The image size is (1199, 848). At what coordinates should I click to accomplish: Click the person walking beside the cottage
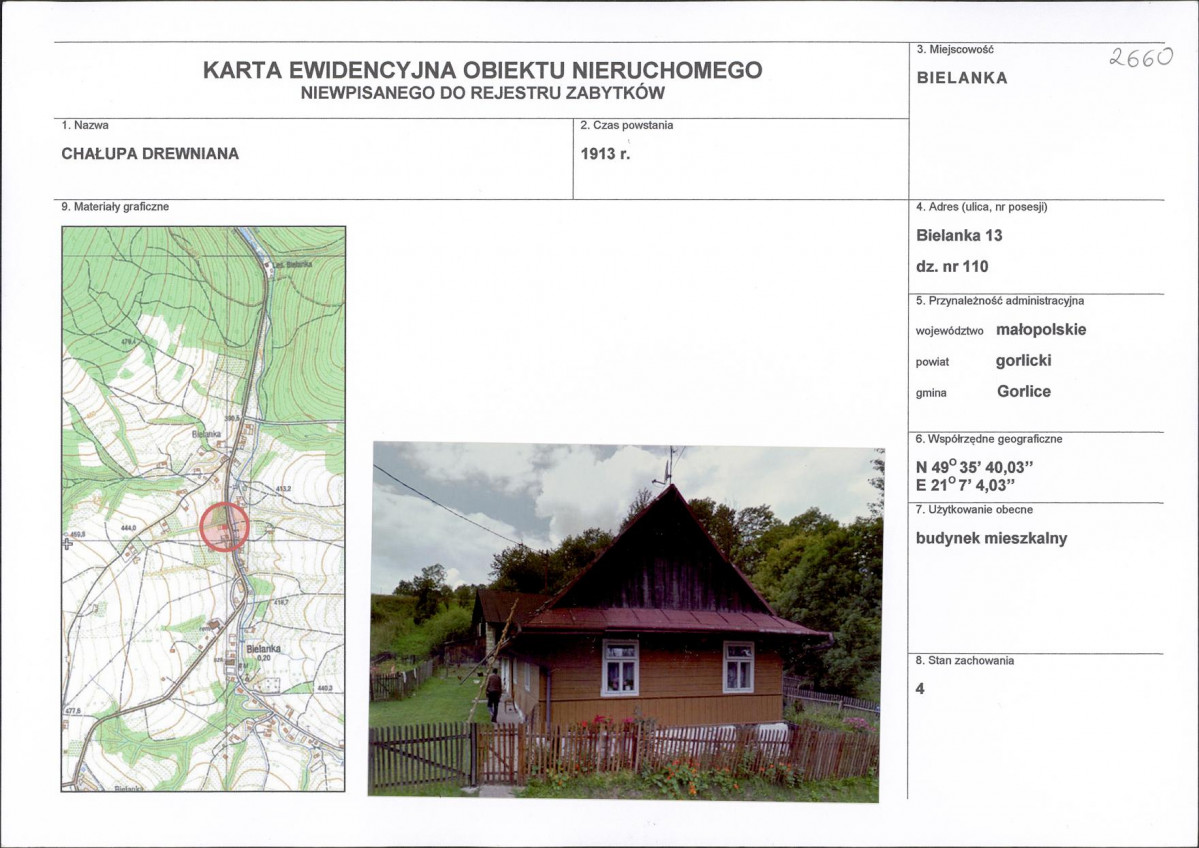[494, 694]
